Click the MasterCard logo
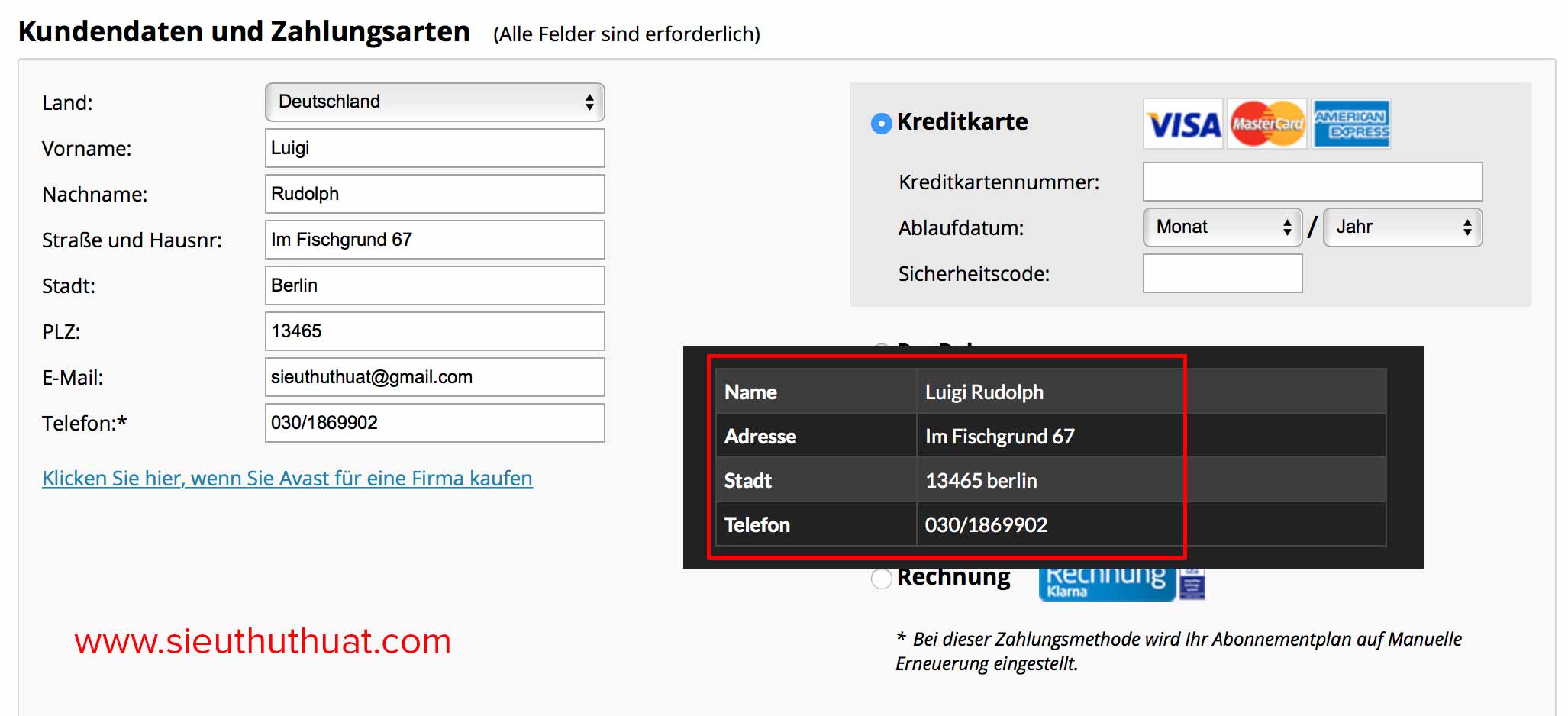Image resolution: width=1568 pixels, height=716 pixels. pyautogui.click(x=1267, y=124)
